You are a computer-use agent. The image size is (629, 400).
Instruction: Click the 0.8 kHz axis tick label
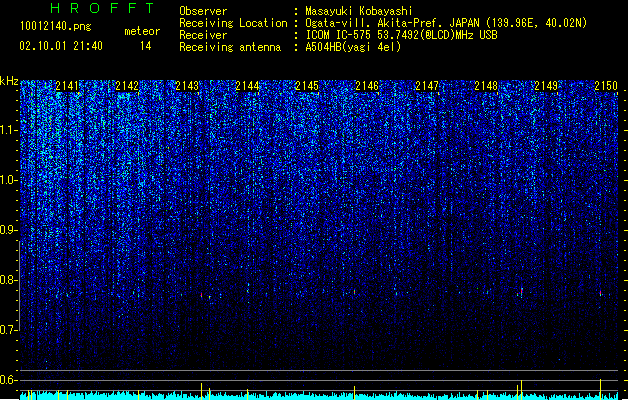9,280
